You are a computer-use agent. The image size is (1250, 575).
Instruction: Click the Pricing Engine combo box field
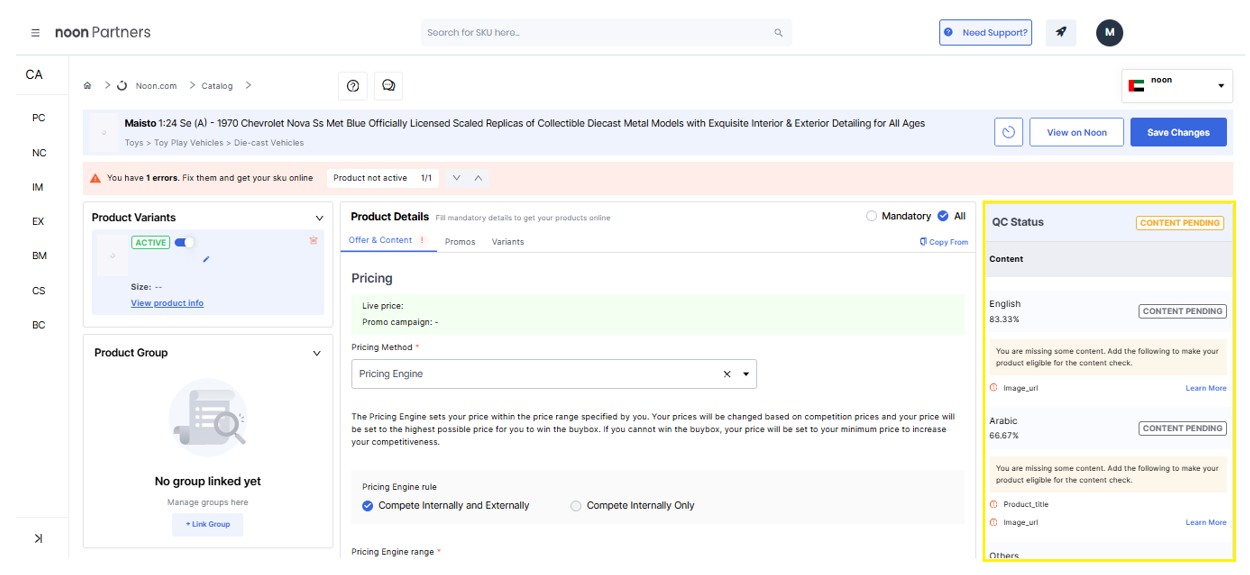(554, 374)
